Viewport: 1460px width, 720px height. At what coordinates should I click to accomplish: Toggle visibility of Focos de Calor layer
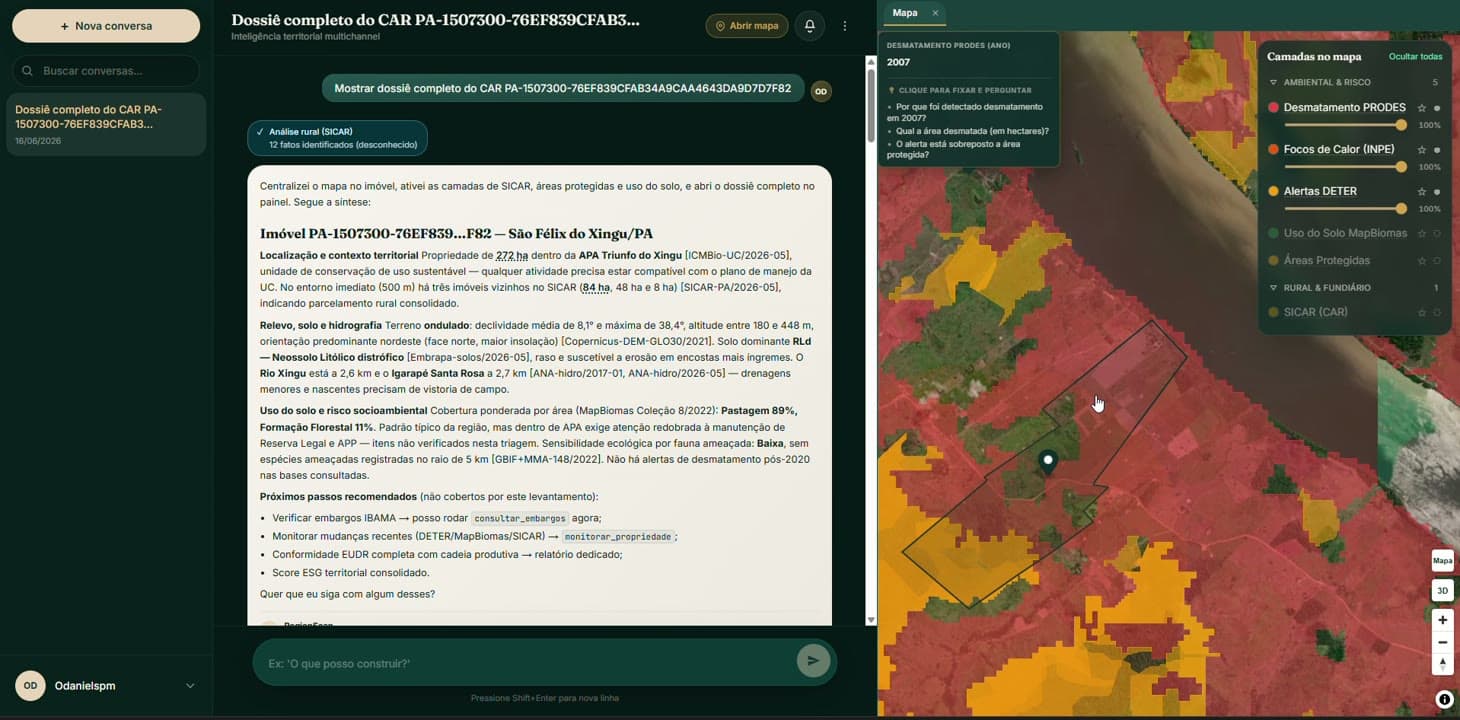click(x=1437, y=150)
